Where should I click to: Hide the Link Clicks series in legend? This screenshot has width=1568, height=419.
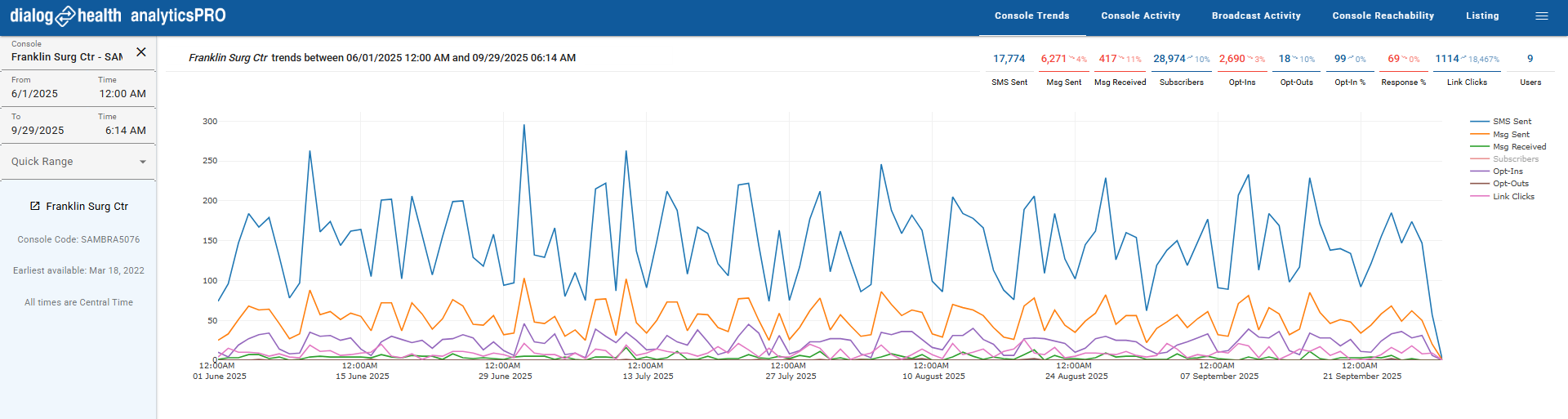[1513, 197]
